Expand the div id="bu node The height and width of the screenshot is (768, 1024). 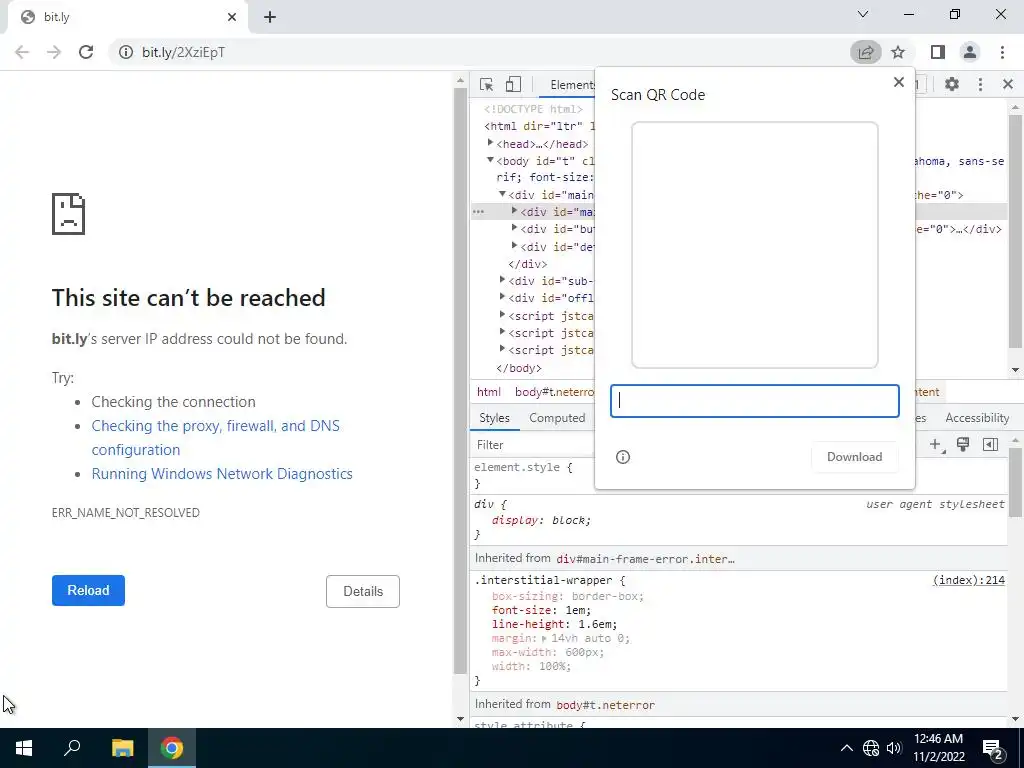click(515, 228)
